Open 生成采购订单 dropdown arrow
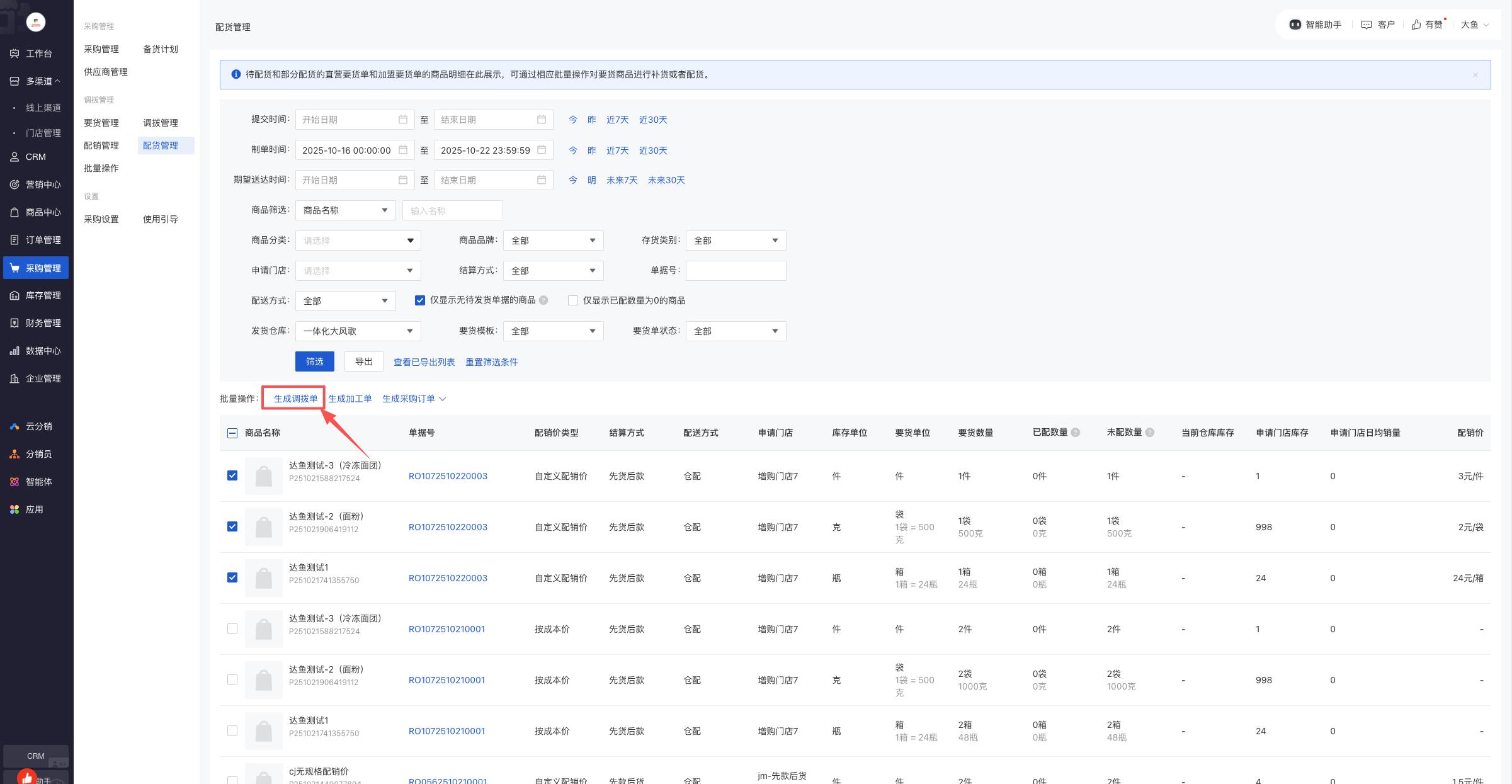This screenshot has width=1512, height=784. pyautogui.click(x=443, y=399)
